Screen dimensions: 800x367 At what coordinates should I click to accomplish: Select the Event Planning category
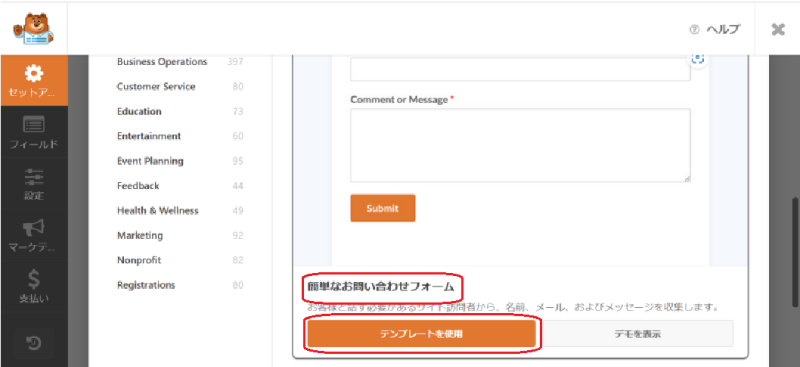pyautogui.click(x=151, y=161)
